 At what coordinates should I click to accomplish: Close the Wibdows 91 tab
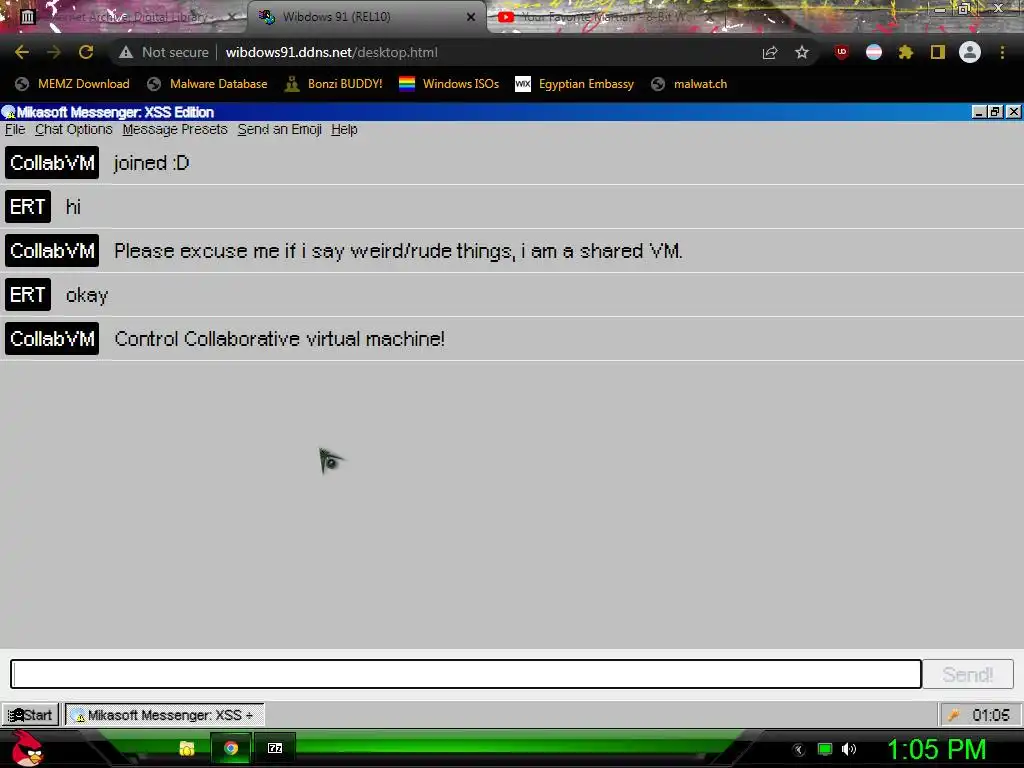tap(471, 17)
